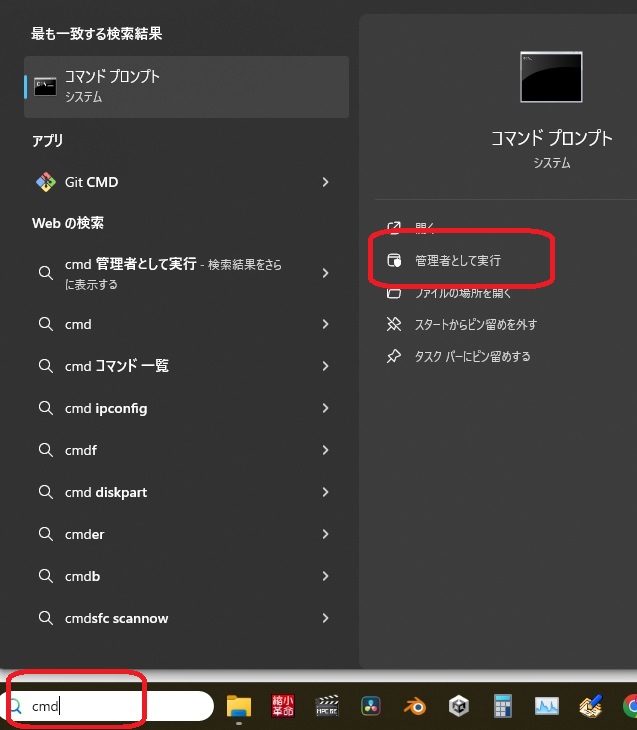Click search magnifier icon beside 'cmd diskpart'
This screenshot has width=637, height=730.
pos(46,492)
